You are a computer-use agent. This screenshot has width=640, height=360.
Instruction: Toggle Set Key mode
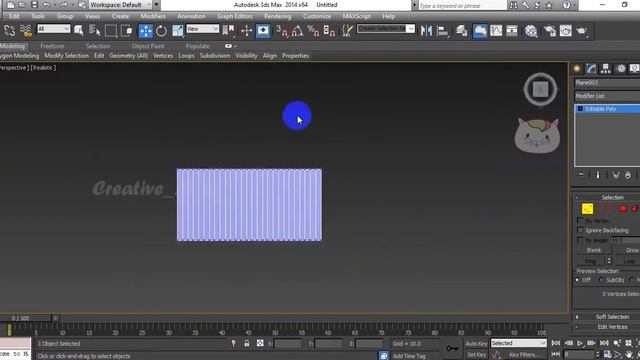pos(476,355)
